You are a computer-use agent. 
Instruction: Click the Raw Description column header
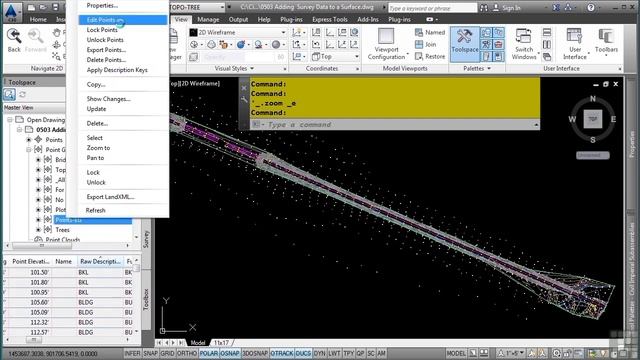tap(100, 261)
